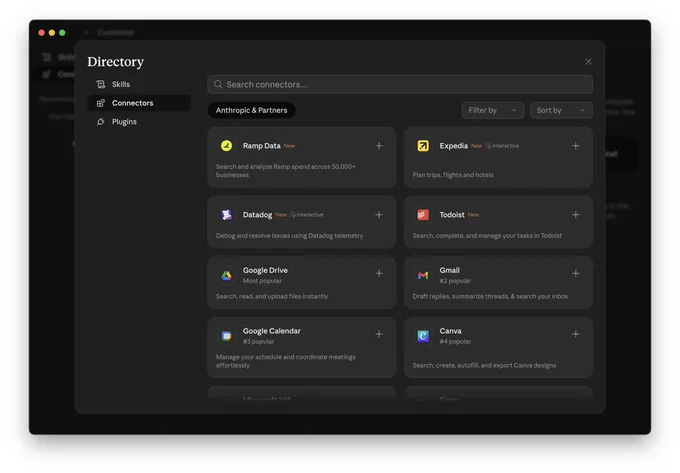
Task: Add the Todoist connector
Action: pos(575,215)
